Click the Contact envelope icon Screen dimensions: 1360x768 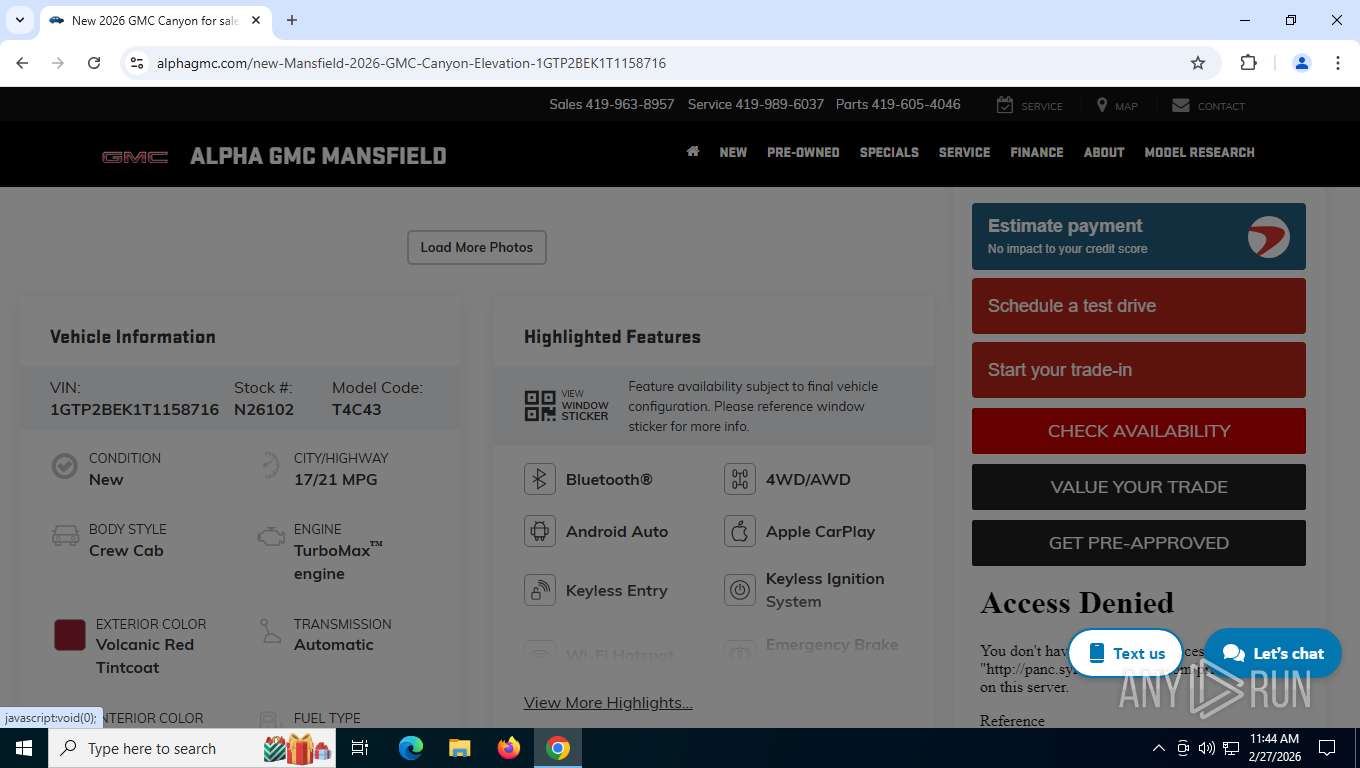[x=1181, y=105]
